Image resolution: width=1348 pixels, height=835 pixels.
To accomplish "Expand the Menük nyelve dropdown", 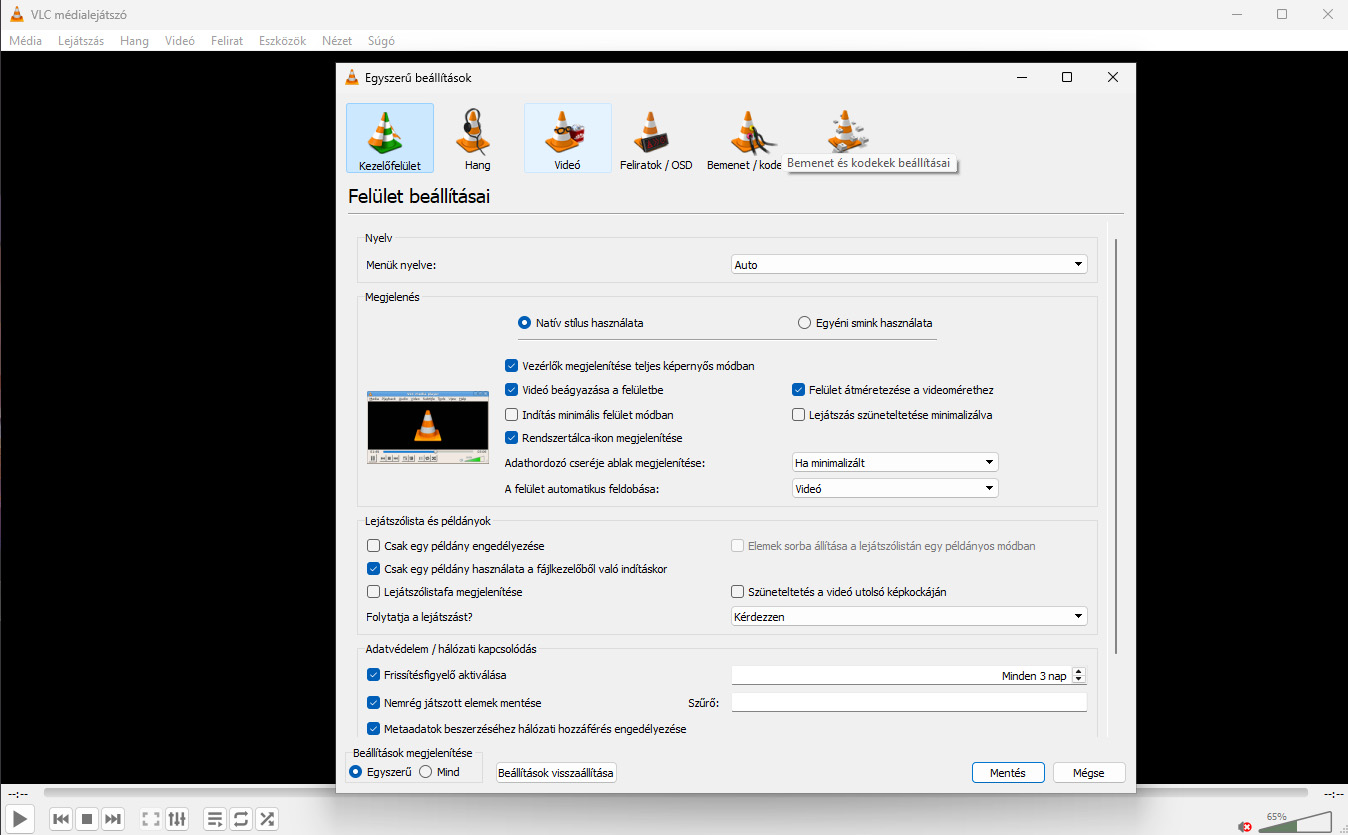I will tap(908, 265).
